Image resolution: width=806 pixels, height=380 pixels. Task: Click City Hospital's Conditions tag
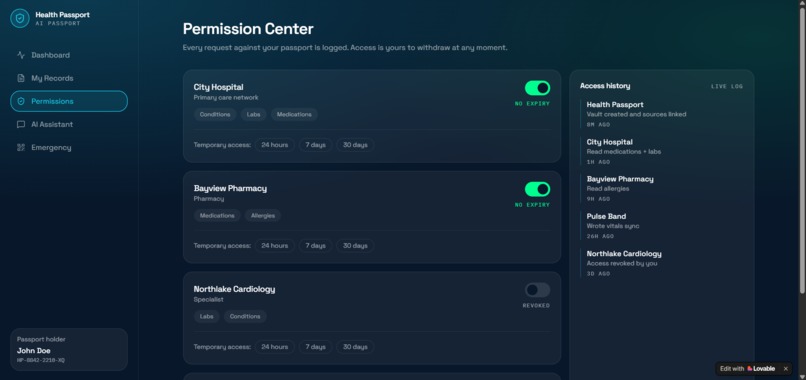[x=215, y=115]
